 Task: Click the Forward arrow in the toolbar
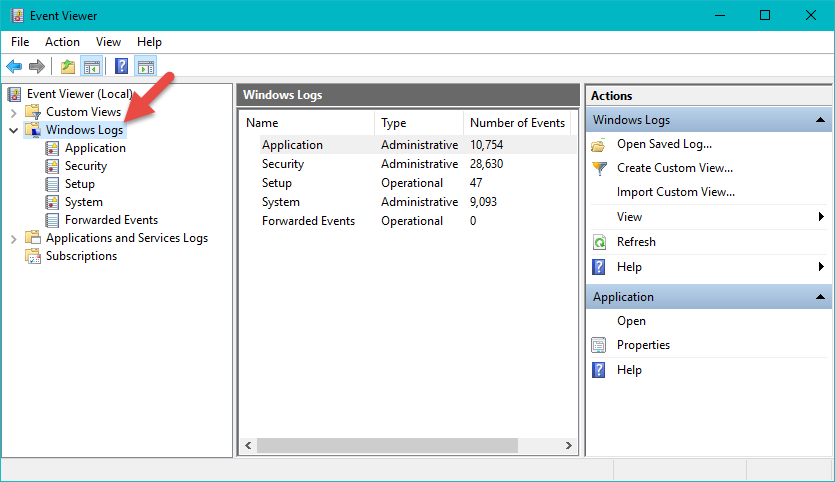(x=37, y=67)
